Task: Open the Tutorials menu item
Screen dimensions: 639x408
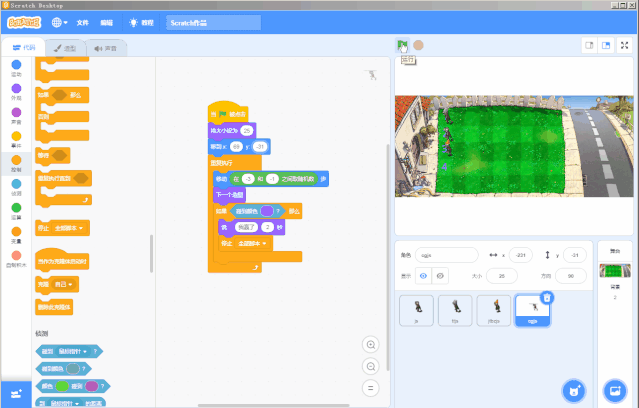Action: 141,23
